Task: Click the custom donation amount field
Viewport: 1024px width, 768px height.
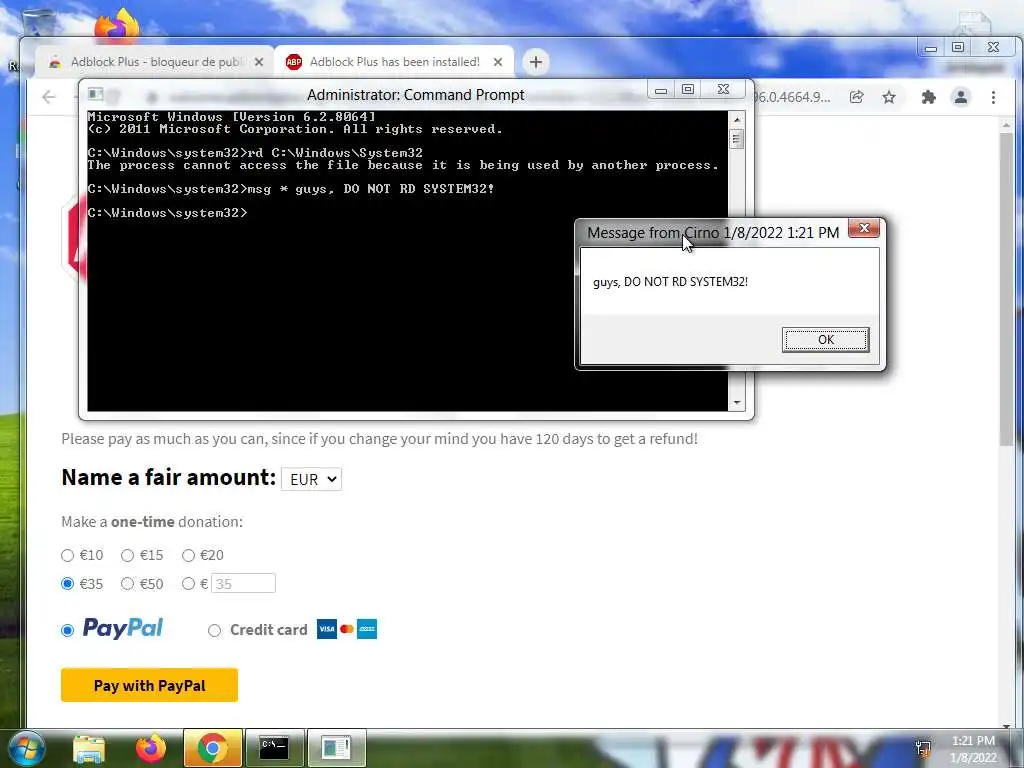Action: point(244,583)
